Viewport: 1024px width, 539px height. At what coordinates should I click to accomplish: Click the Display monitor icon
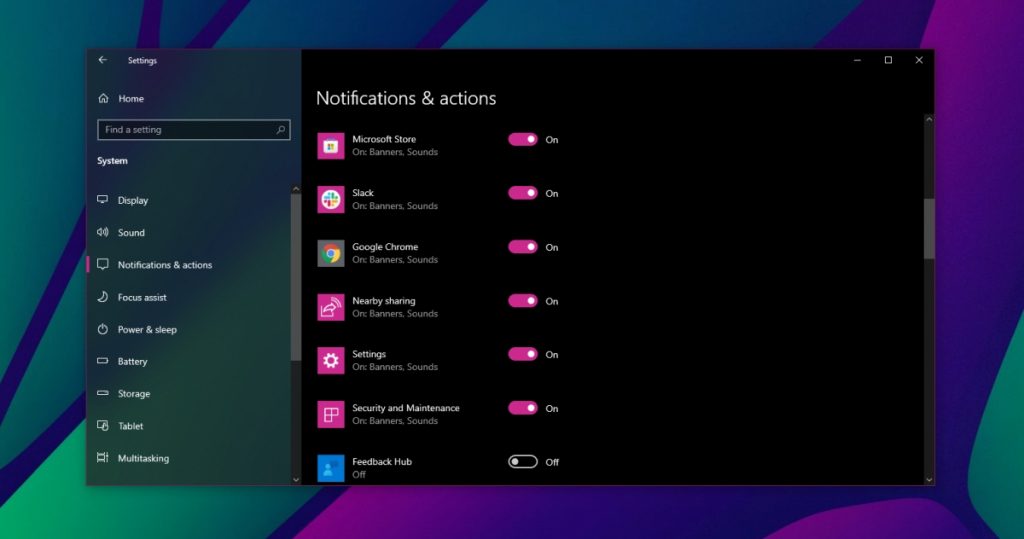tap(103, 199)
